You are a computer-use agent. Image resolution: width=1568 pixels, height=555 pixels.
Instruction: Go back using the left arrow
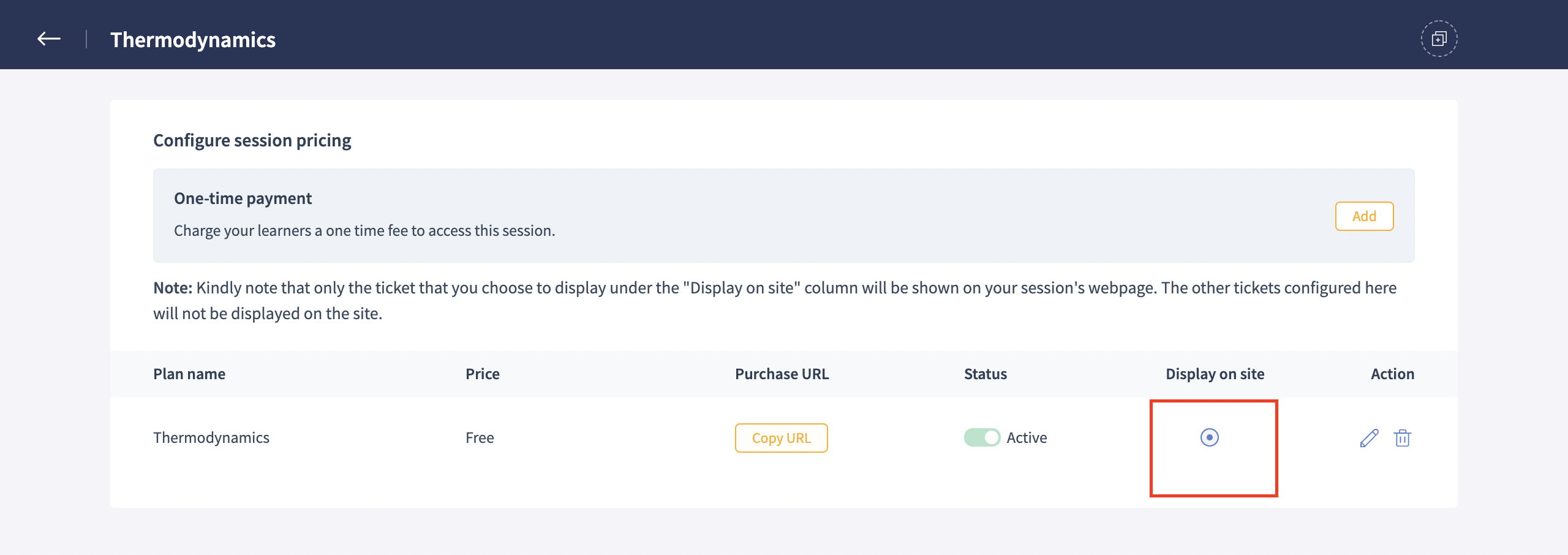point(49,39)
